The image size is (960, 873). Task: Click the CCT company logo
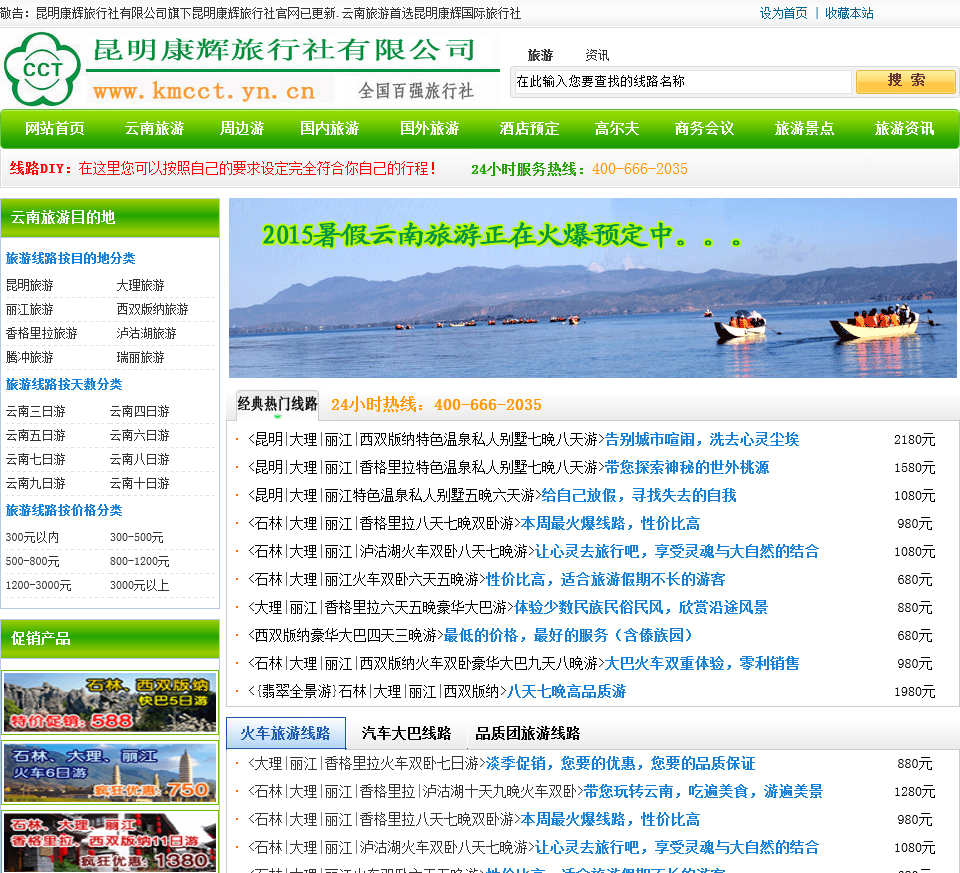click(42, 68)
